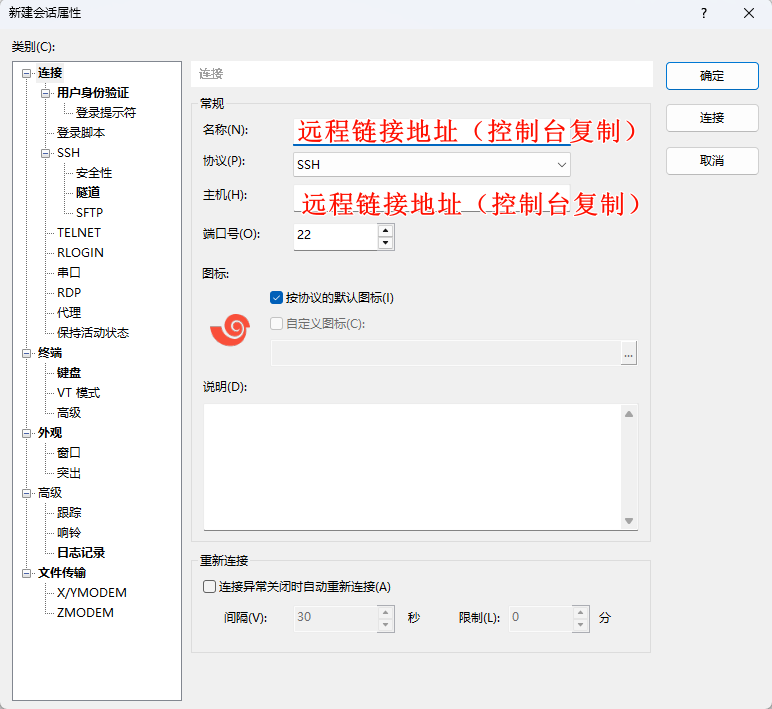The height and width of the screenshot is (709, 772).
Task: Select 响铃 under 高级
Action: 68,533
